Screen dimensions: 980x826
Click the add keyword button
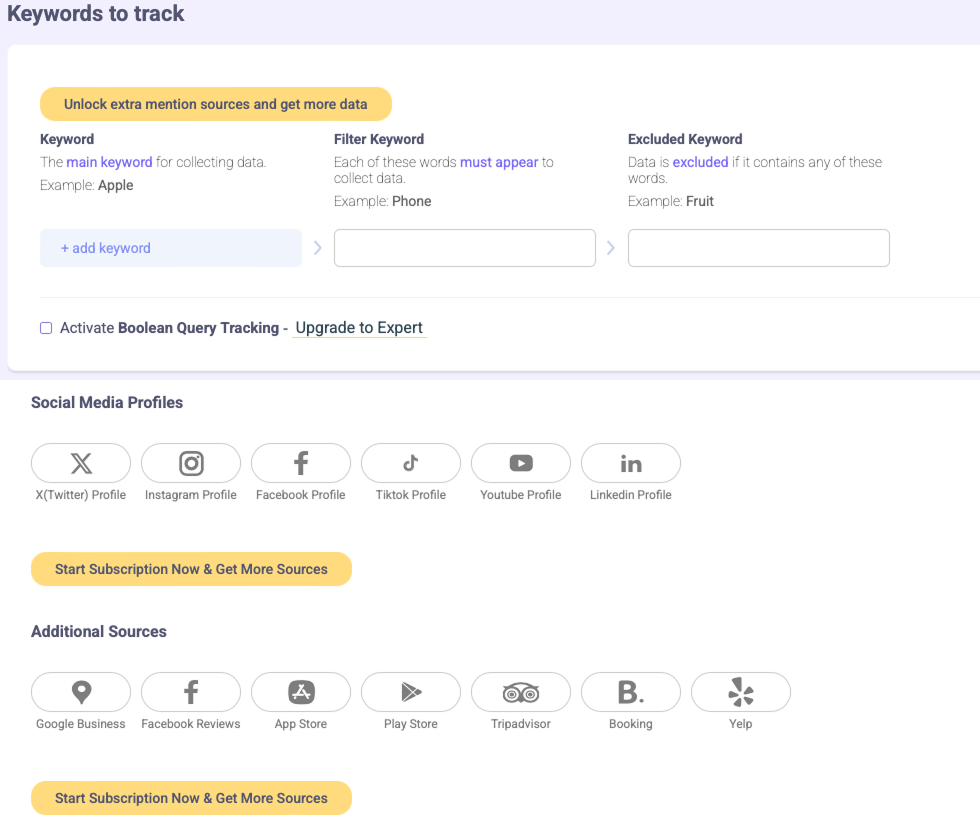point(170,247)
